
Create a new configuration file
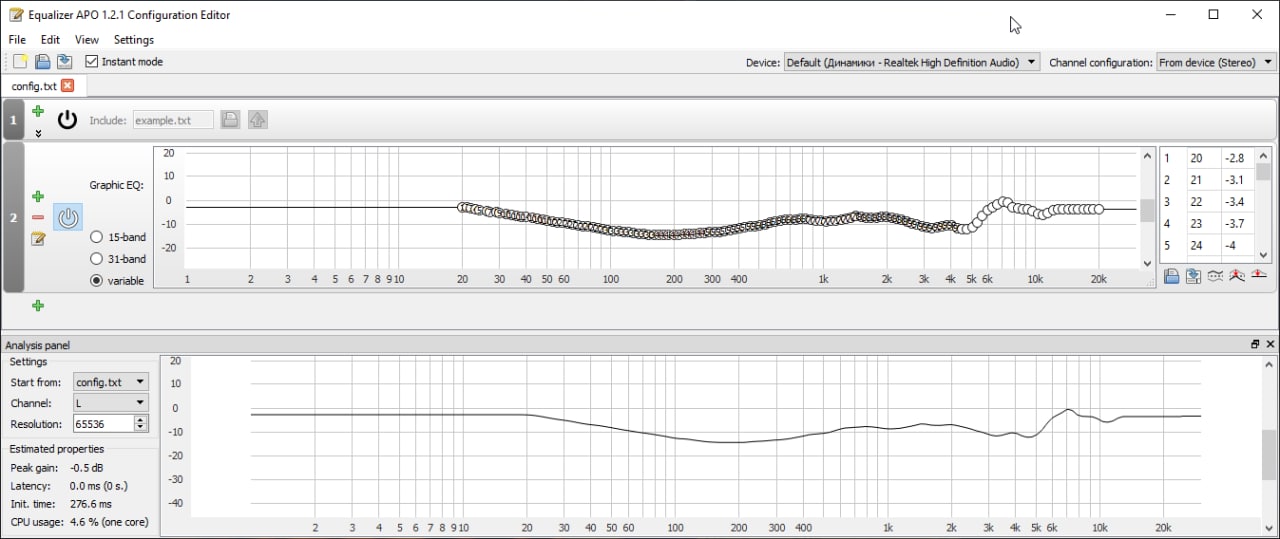click(x=20, y=62)
